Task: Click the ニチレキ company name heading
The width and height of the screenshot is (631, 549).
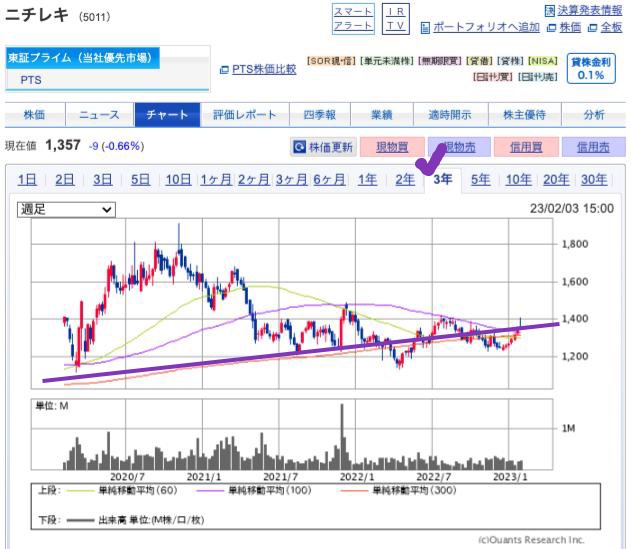Action: [x=36, y=15]
